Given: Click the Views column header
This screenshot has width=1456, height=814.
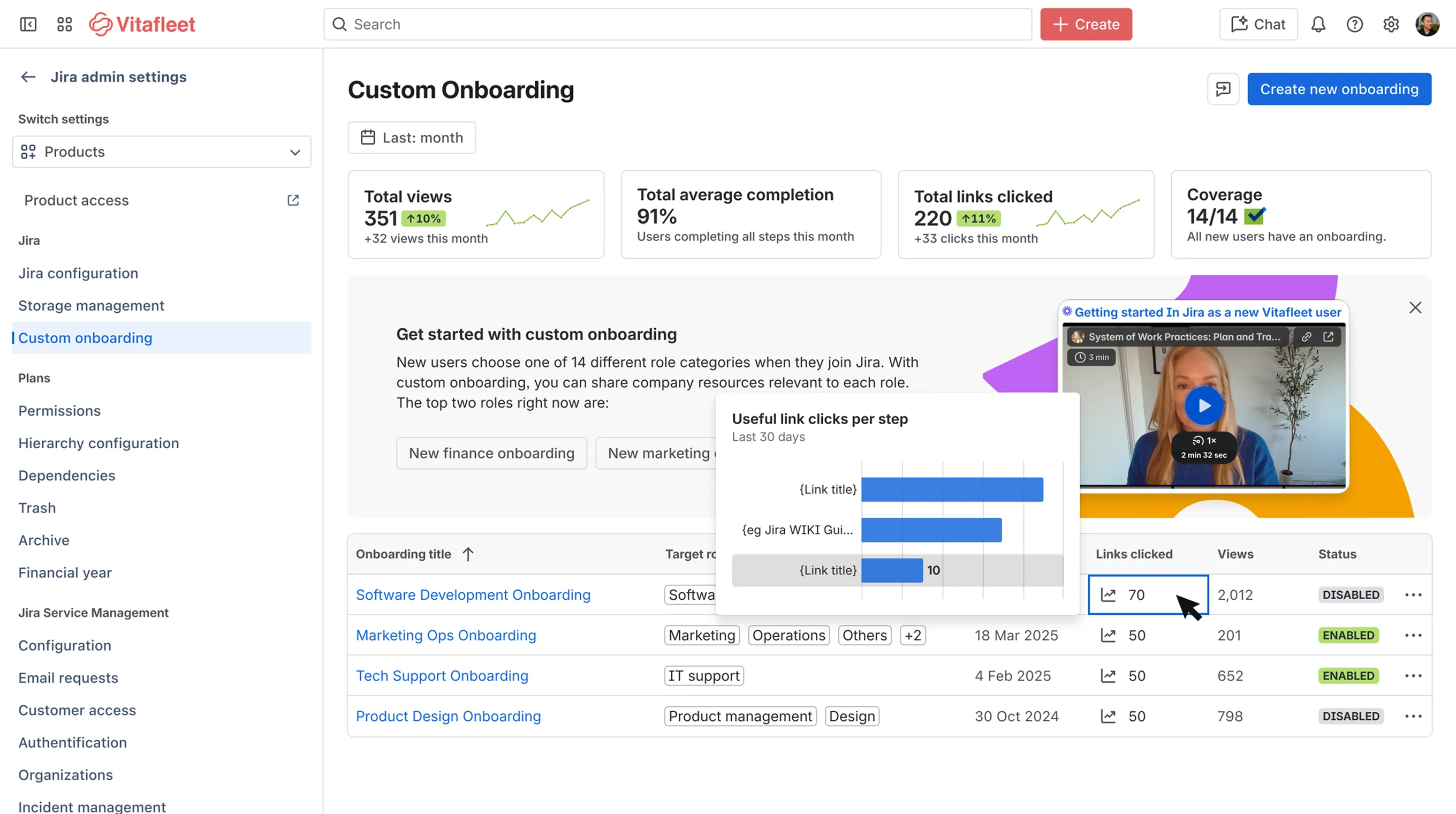Looking at the screenshot, I should [1235, 554].
